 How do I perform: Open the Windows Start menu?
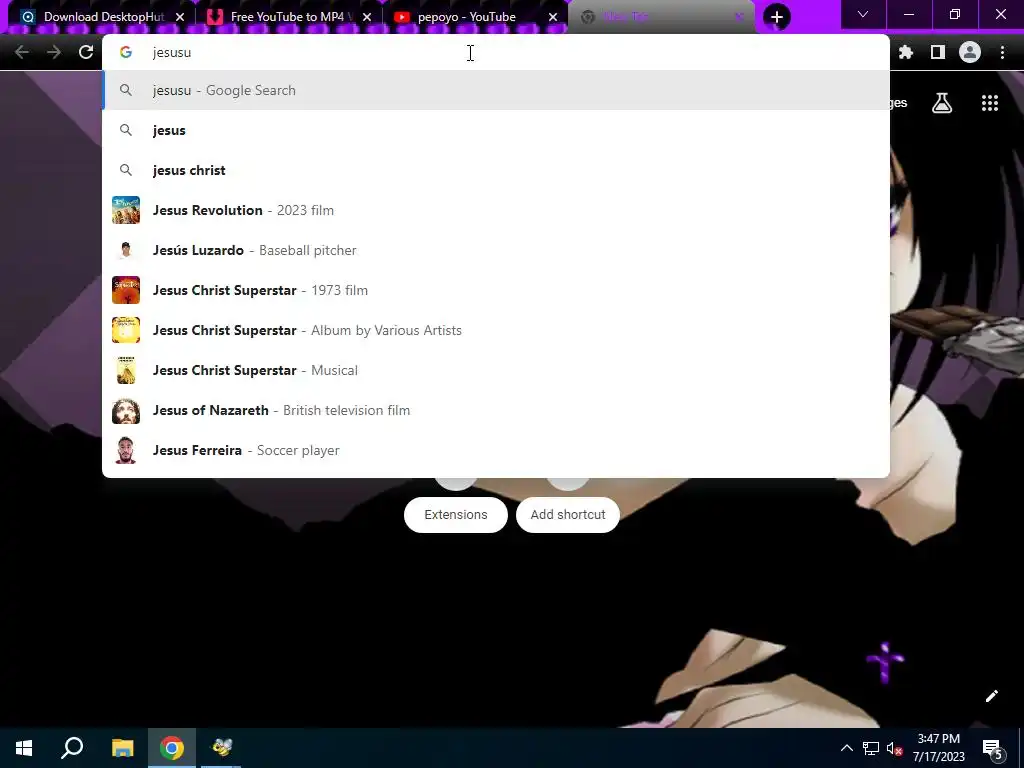24,748
